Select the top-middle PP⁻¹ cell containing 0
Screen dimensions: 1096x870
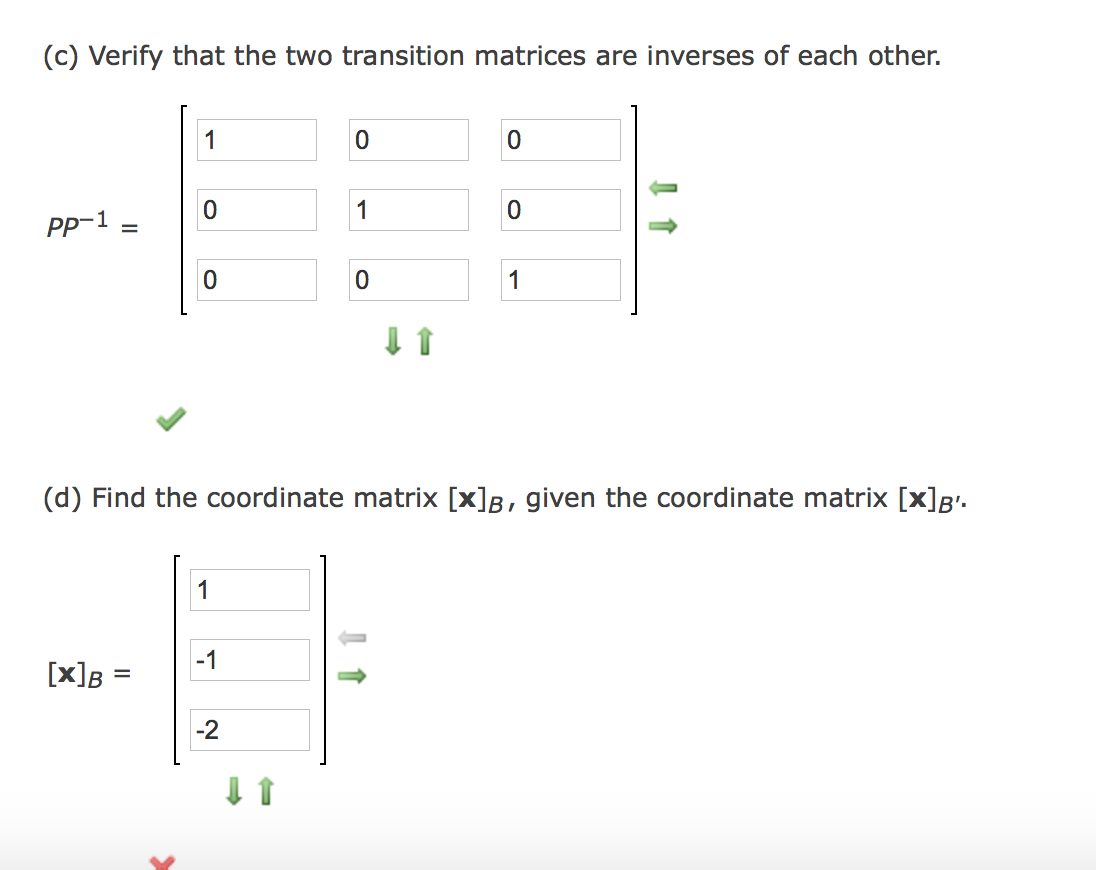point(408,139)
